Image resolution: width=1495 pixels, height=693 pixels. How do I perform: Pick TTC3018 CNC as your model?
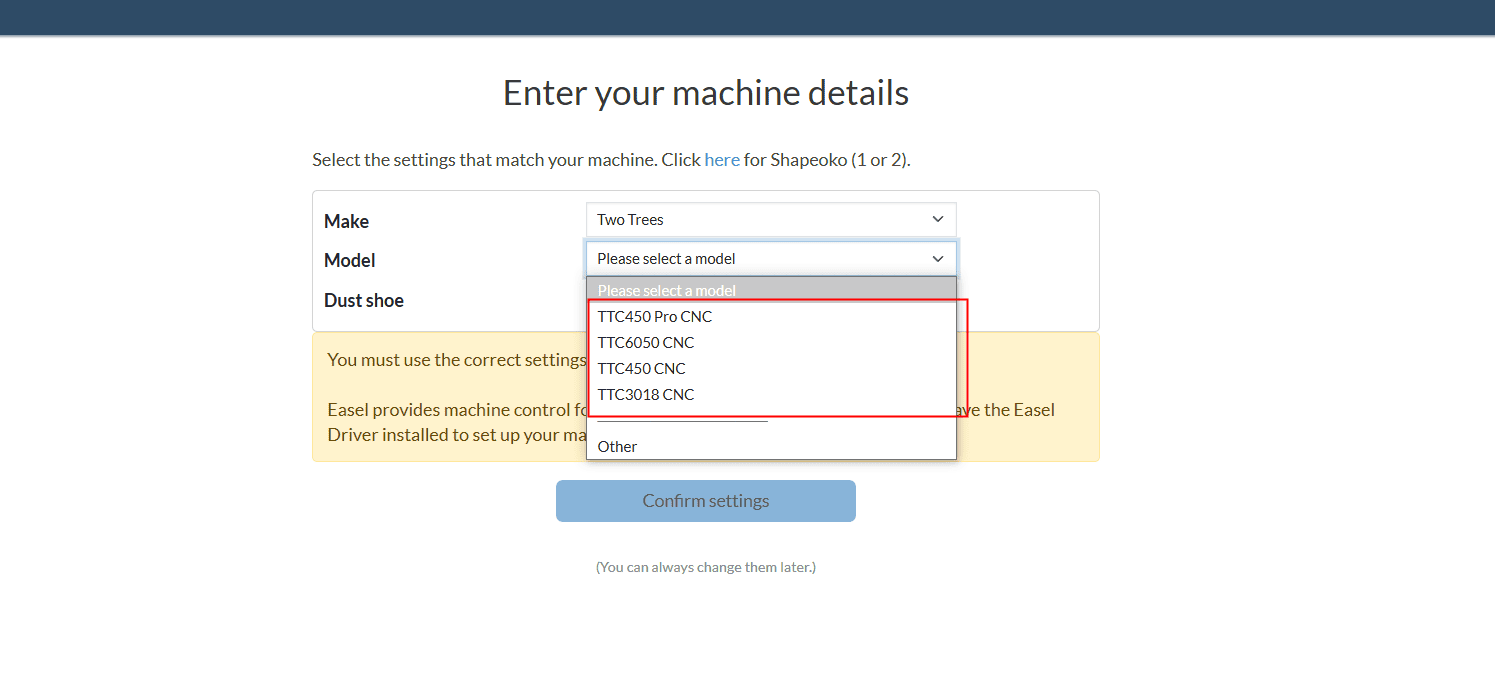(x=645, y=394)
